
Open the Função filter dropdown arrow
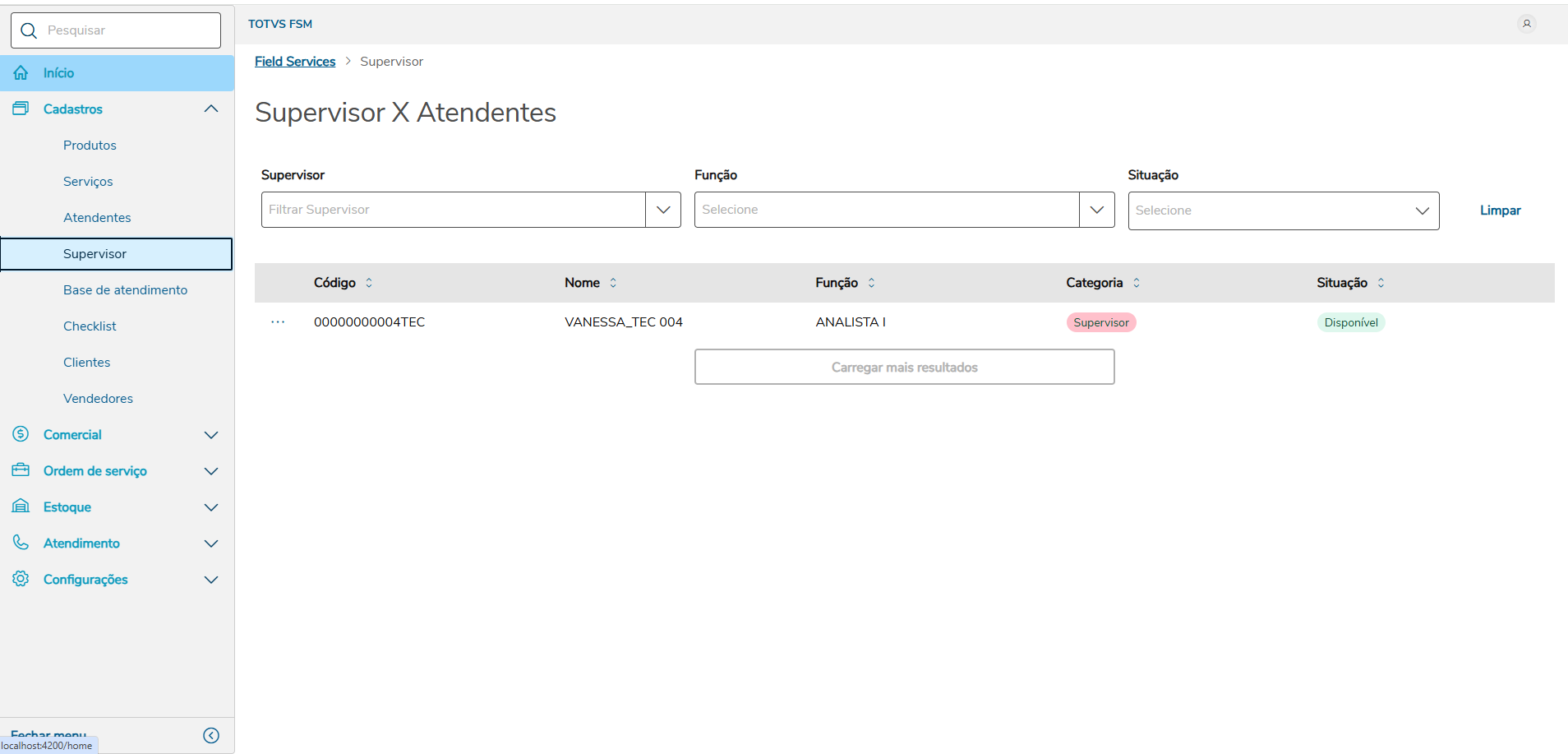1096,210
